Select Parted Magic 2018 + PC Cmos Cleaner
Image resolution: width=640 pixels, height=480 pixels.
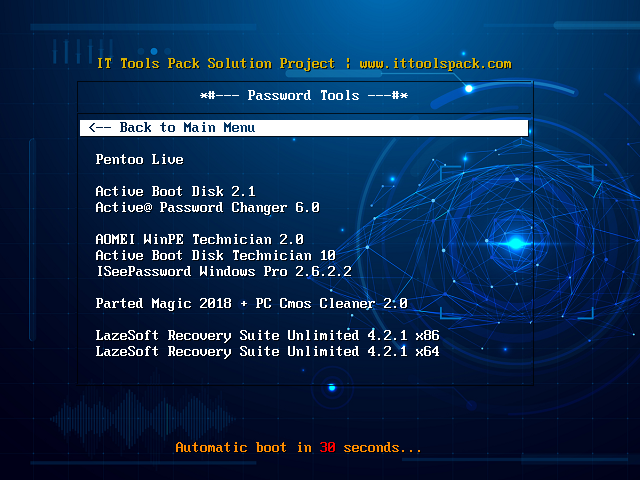[251, 303]
